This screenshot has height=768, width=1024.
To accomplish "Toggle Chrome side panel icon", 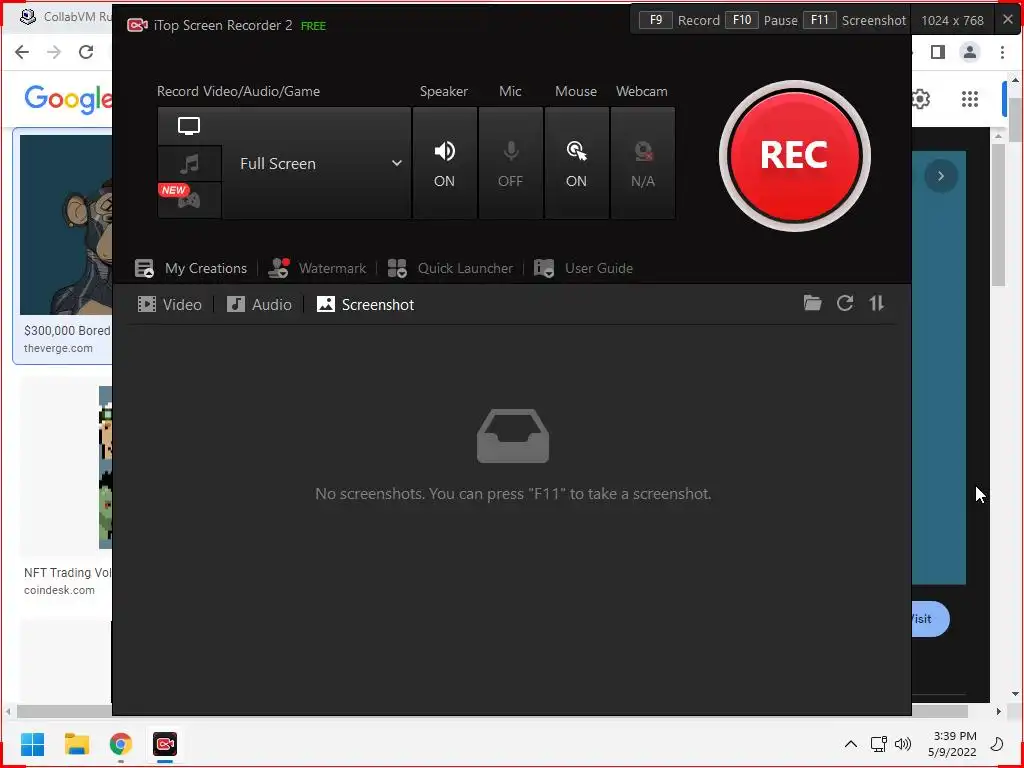I will (x=938, y=52).
